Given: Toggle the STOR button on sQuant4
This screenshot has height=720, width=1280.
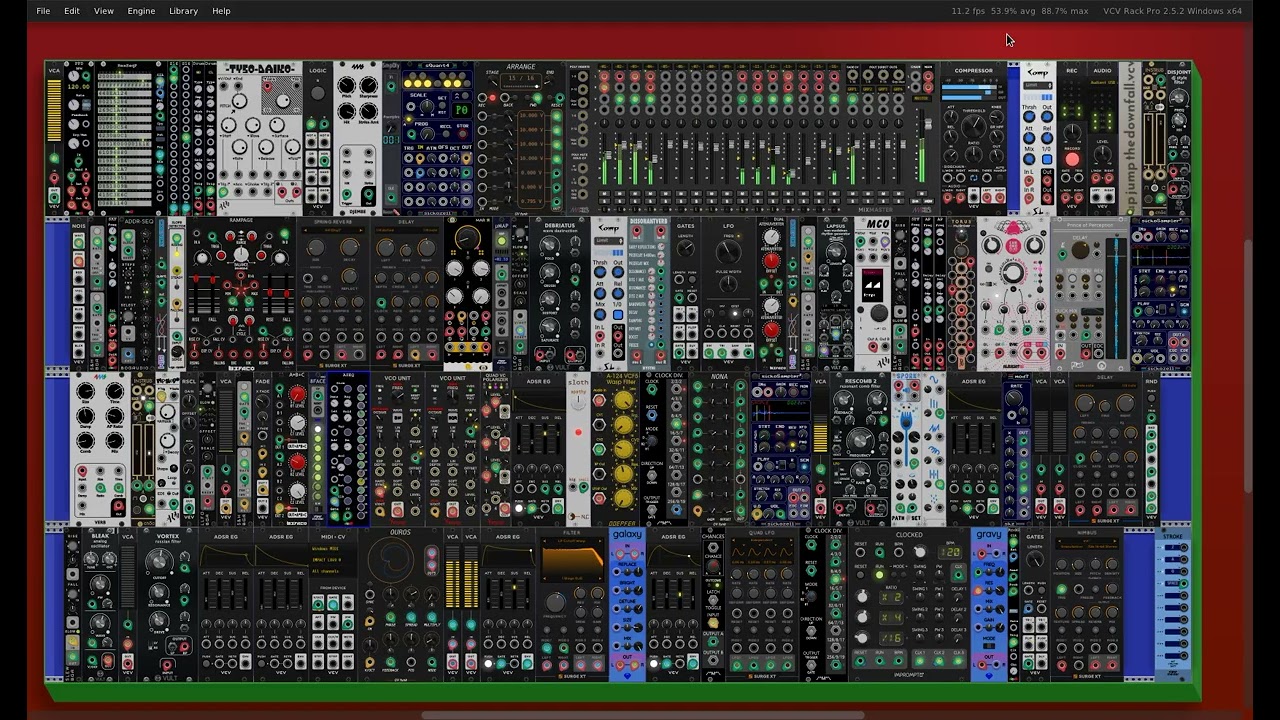Looking at the screenshot, I should [x=462, y=134].
